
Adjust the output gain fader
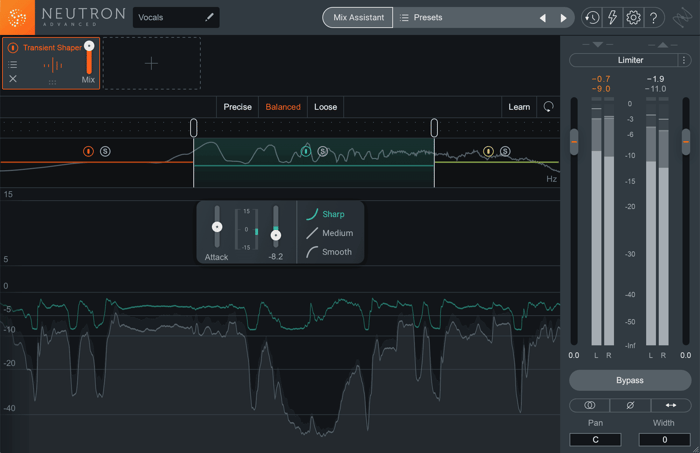[686, 142]
